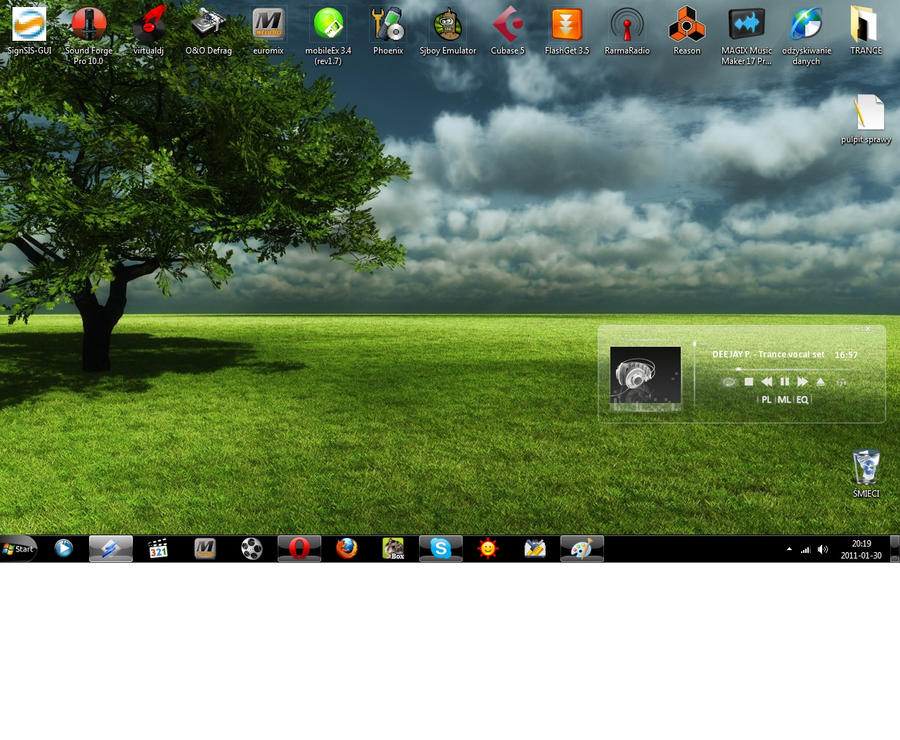This screenshot has height=740, width=900.
Task: Open the envelope with pencil taskbar icon
Action: pyautogui.click(x=534, y=549)
